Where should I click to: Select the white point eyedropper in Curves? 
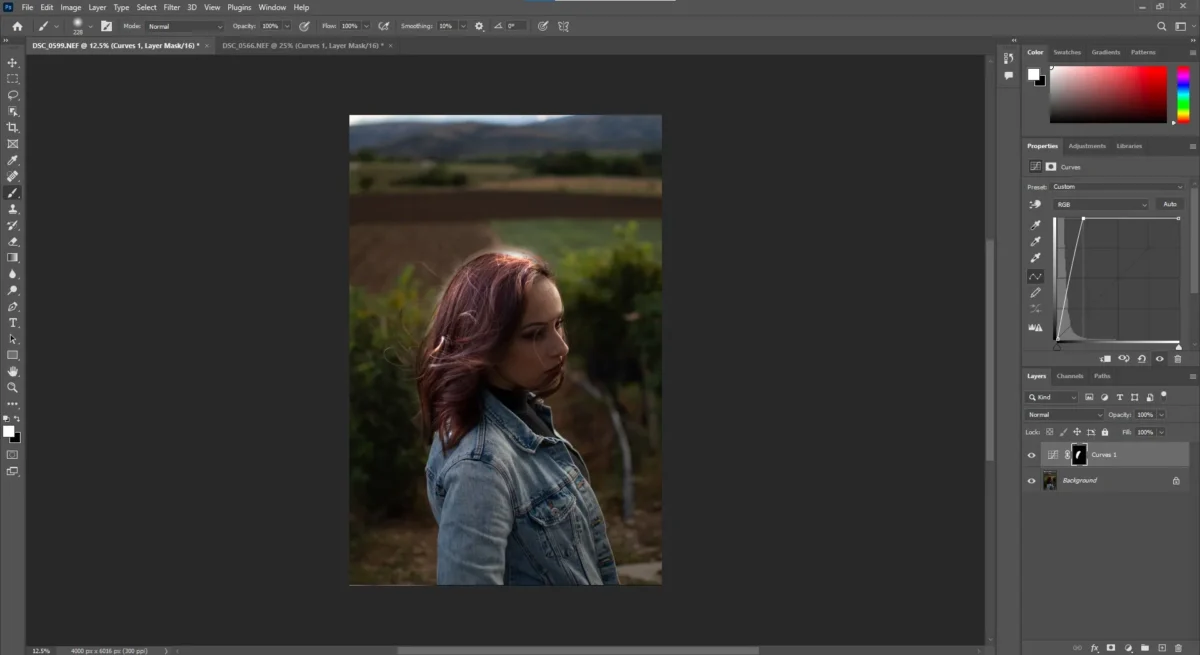click(x=1036, y=259)
